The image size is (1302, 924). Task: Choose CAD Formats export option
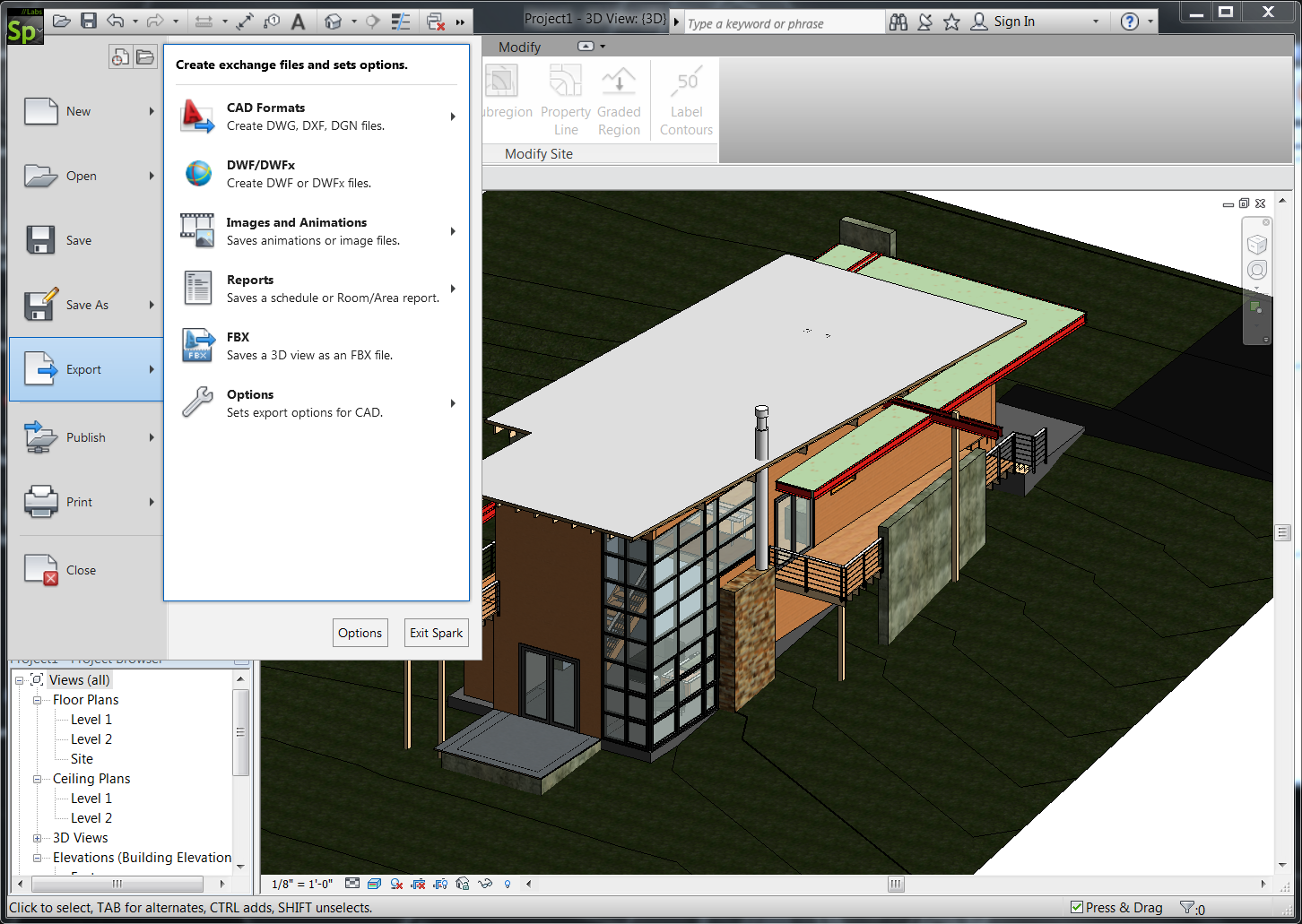click(x=318, y=117)
